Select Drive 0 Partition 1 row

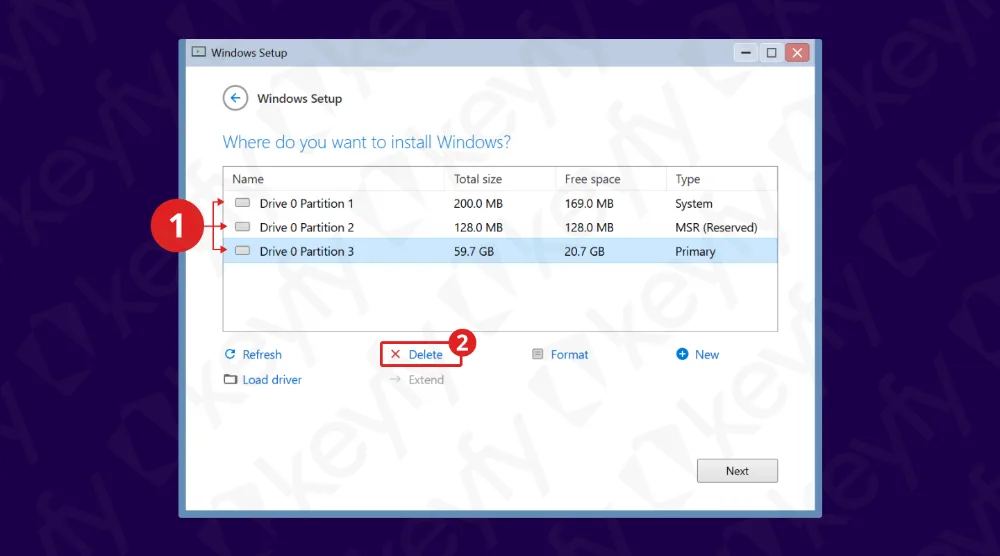[500, 203]
